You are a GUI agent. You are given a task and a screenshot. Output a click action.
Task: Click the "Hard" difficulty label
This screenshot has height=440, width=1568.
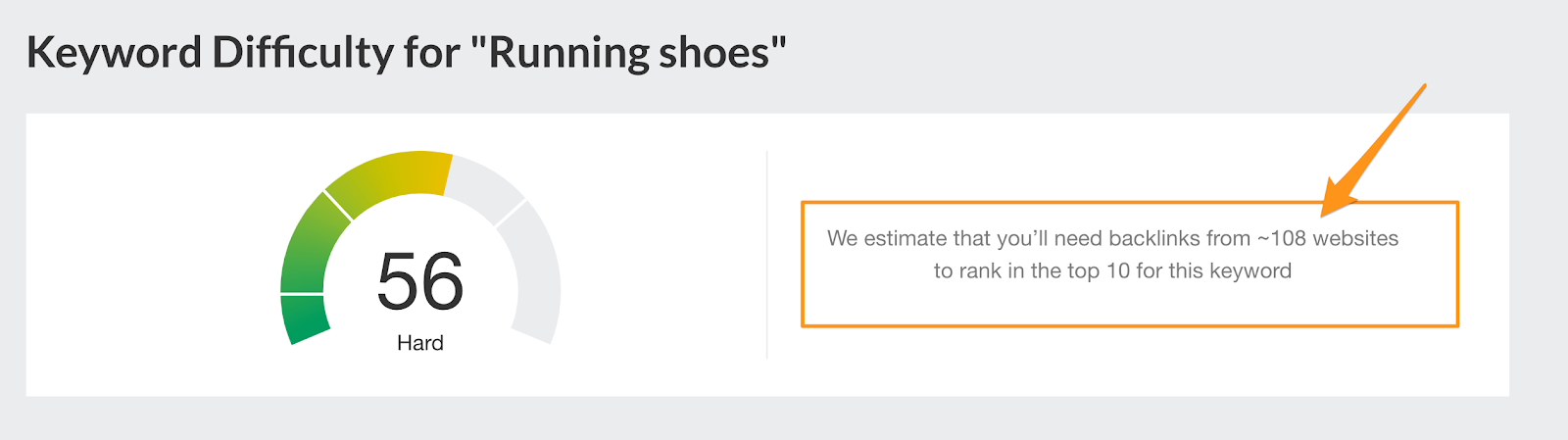coord(419,343)
